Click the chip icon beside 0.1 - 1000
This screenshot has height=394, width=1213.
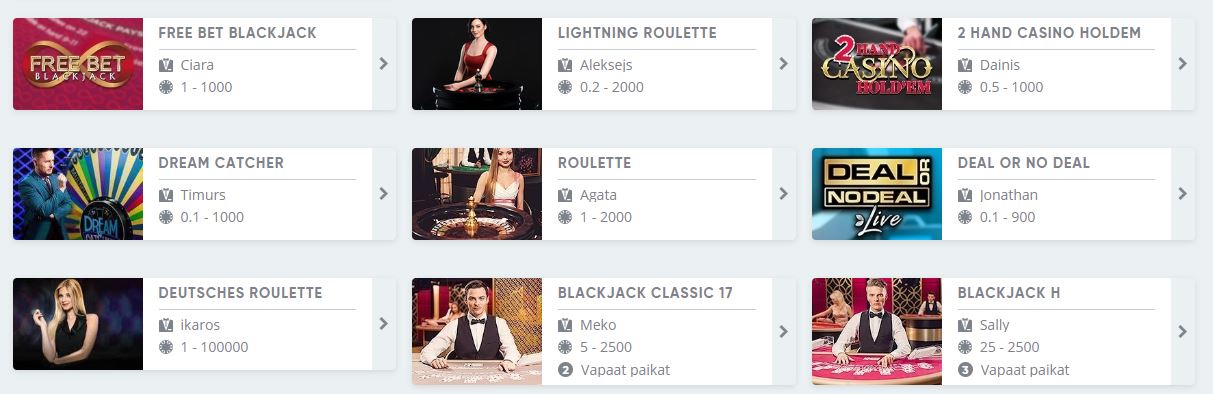(x=166, y=217)
